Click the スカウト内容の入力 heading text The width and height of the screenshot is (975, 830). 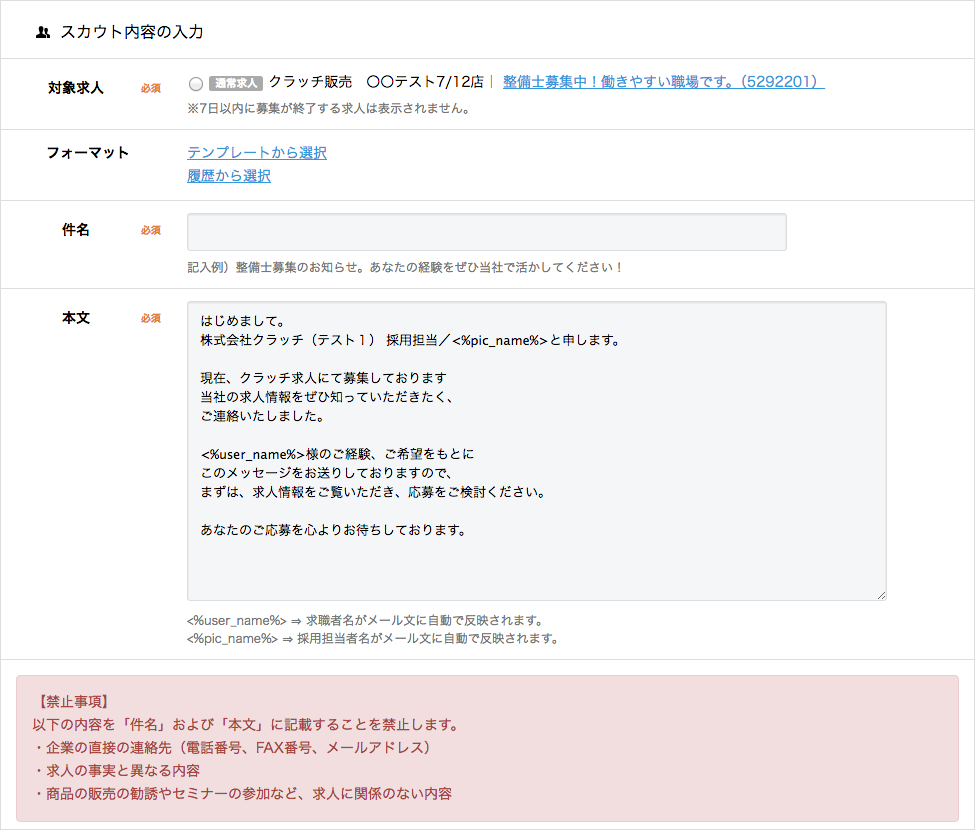pyautogui.click(x=132, y=32)
